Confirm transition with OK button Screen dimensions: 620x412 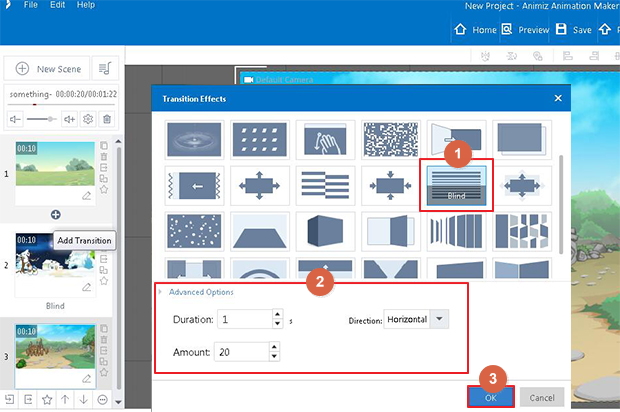491,397
